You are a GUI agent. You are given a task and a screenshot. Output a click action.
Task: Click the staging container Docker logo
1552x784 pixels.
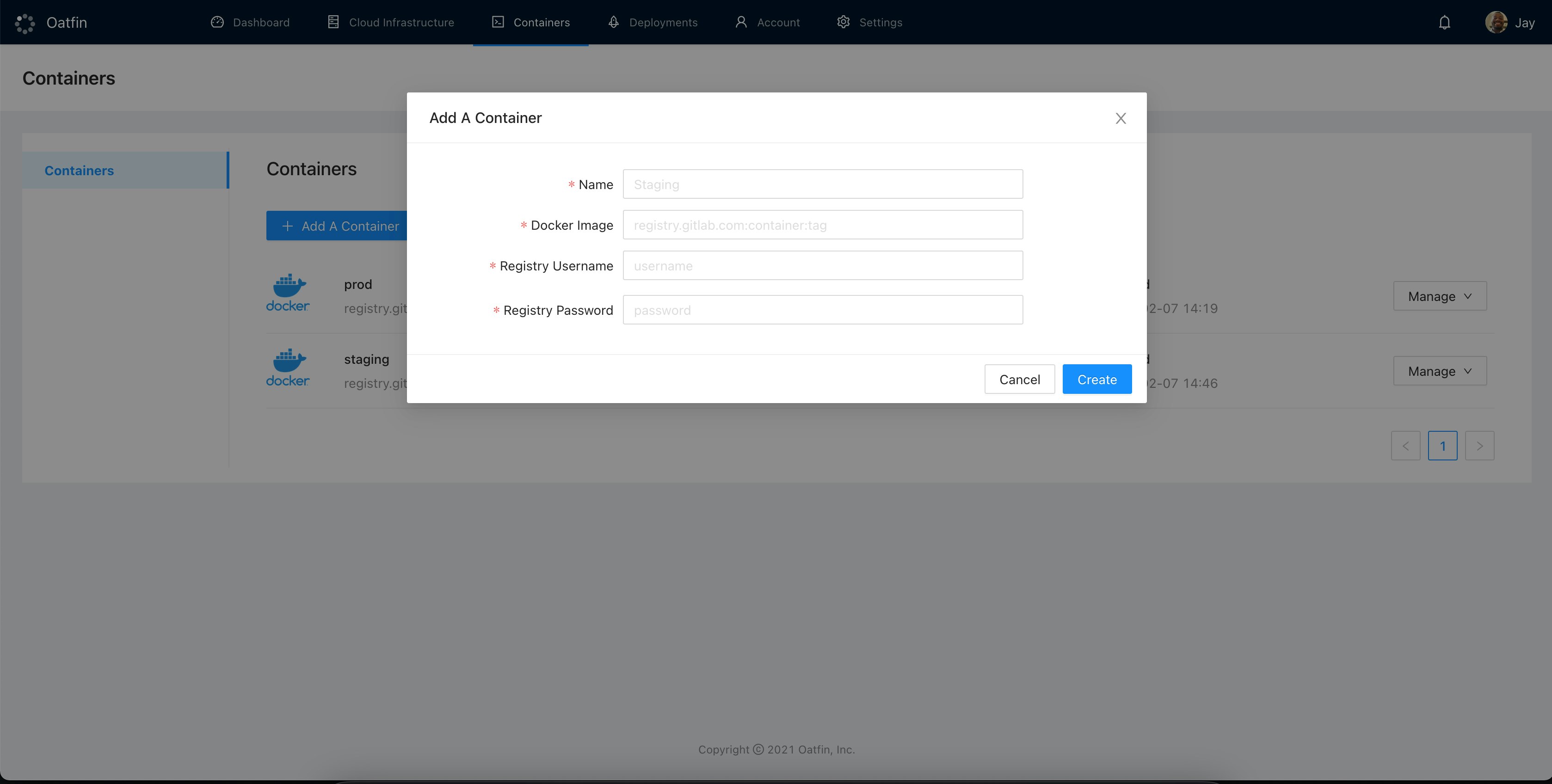coord(287,368)
